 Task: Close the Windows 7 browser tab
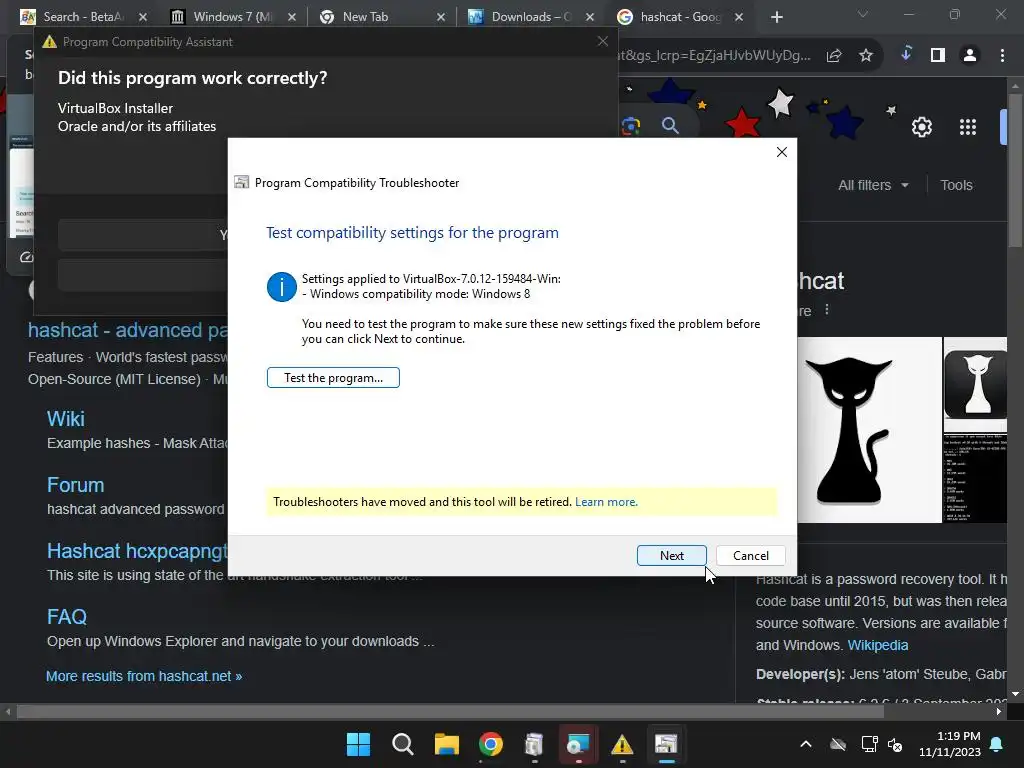(x=292, y=17)
